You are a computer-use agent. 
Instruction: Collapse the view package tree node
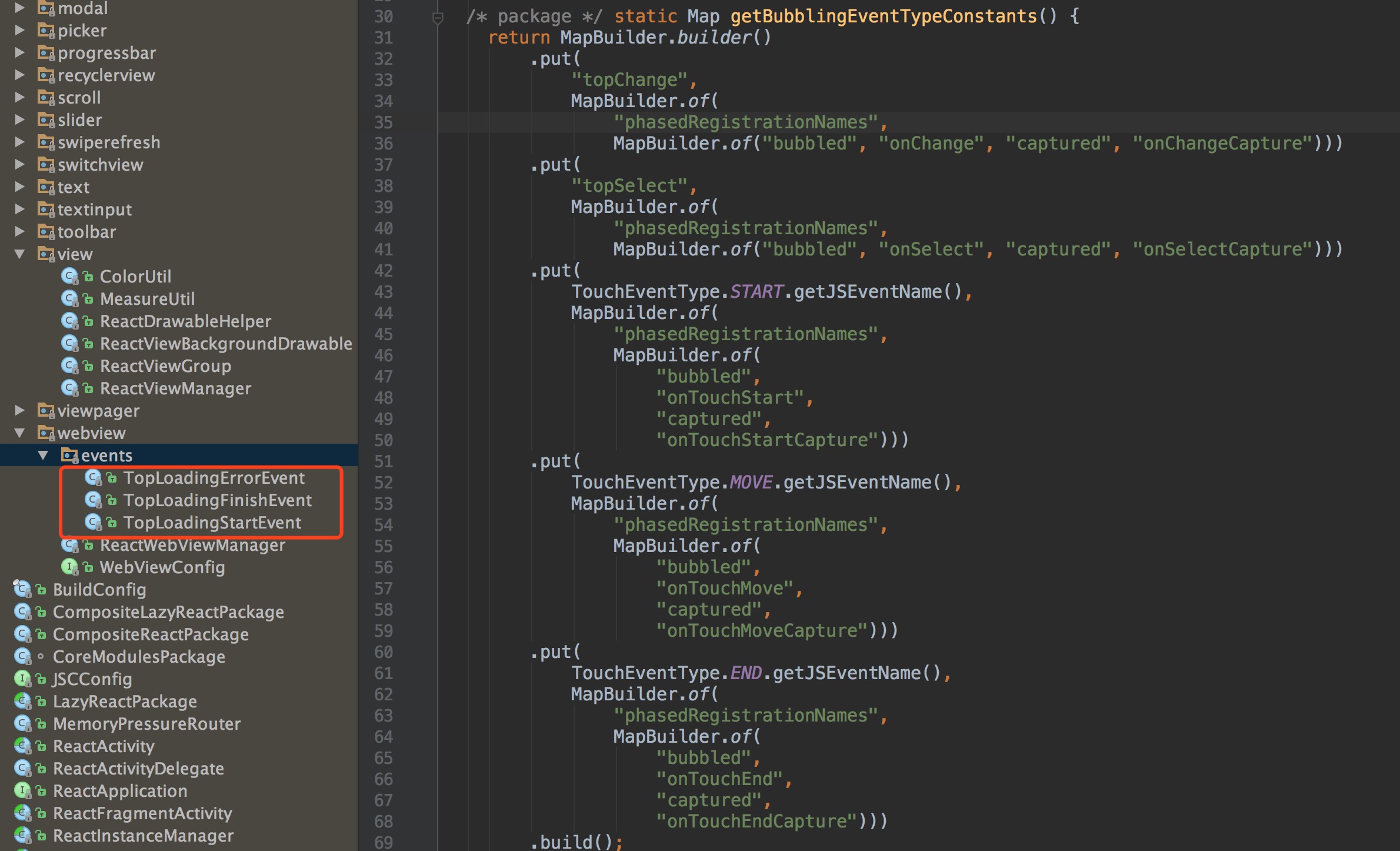pyautogui.click(x=19, y=254)
